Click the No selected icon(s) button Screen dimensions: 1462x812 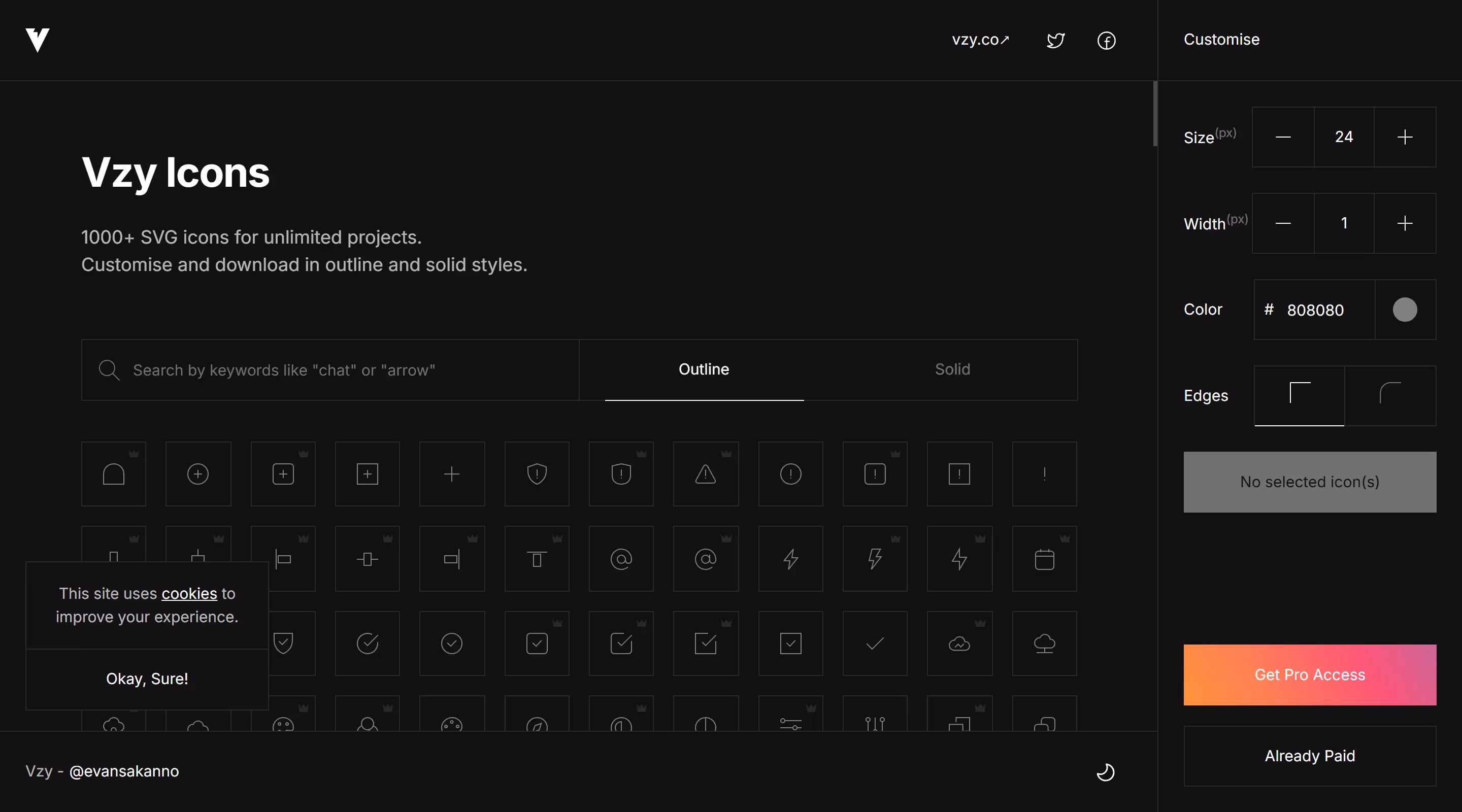point(1309,482)
